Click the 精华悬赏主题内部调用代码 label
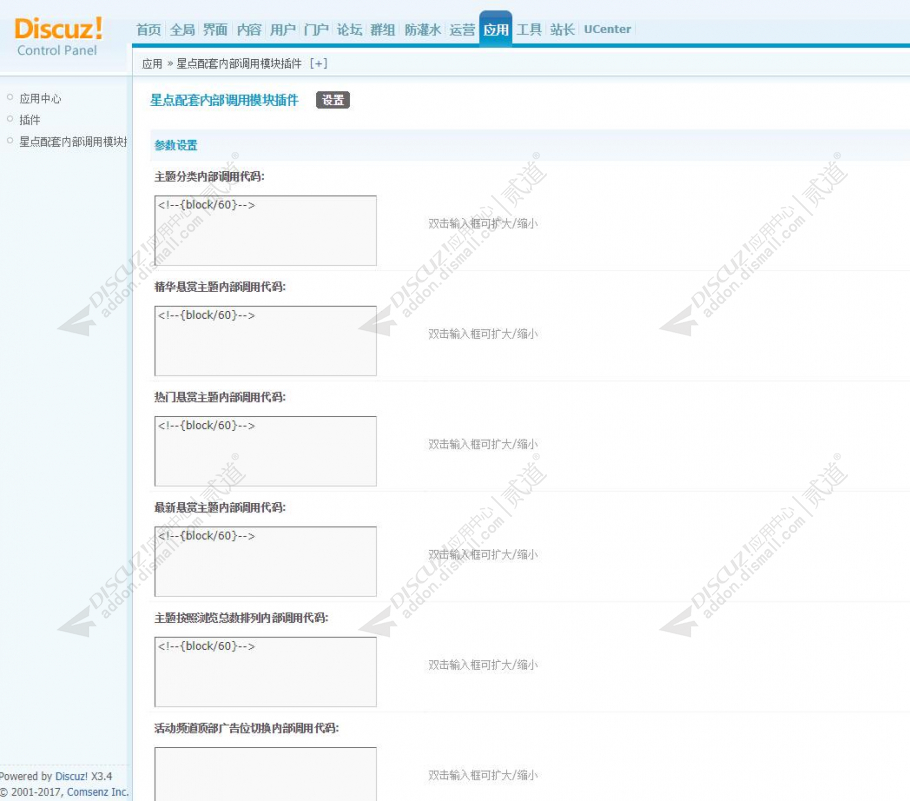Image resolution: width=910 pixels, height=801 pixels. (x=220, y=287)
